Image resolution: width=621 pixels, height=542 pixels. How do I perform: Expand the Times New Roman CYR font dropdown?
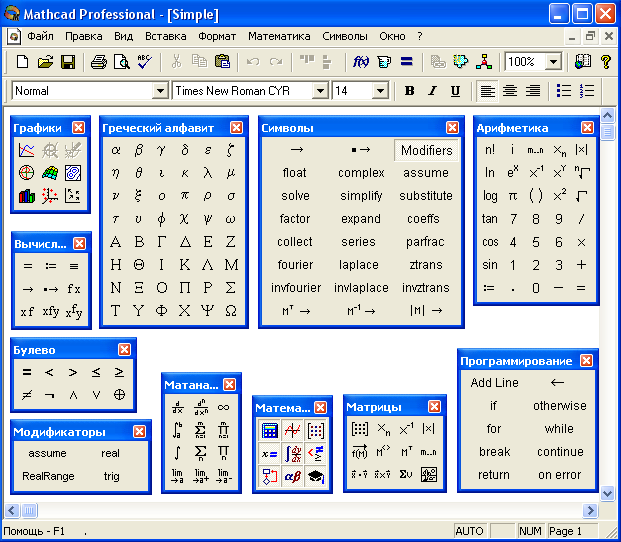tap(320, 91)
